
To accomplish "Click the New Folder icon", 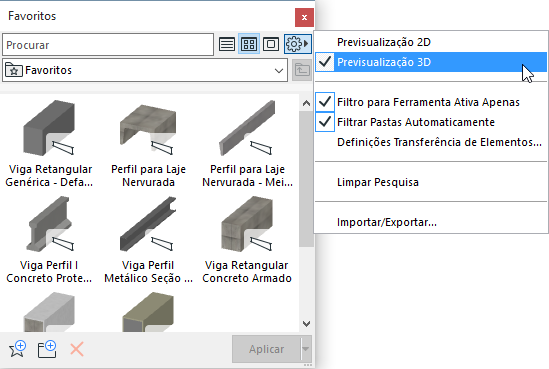I will pos(47,349).
